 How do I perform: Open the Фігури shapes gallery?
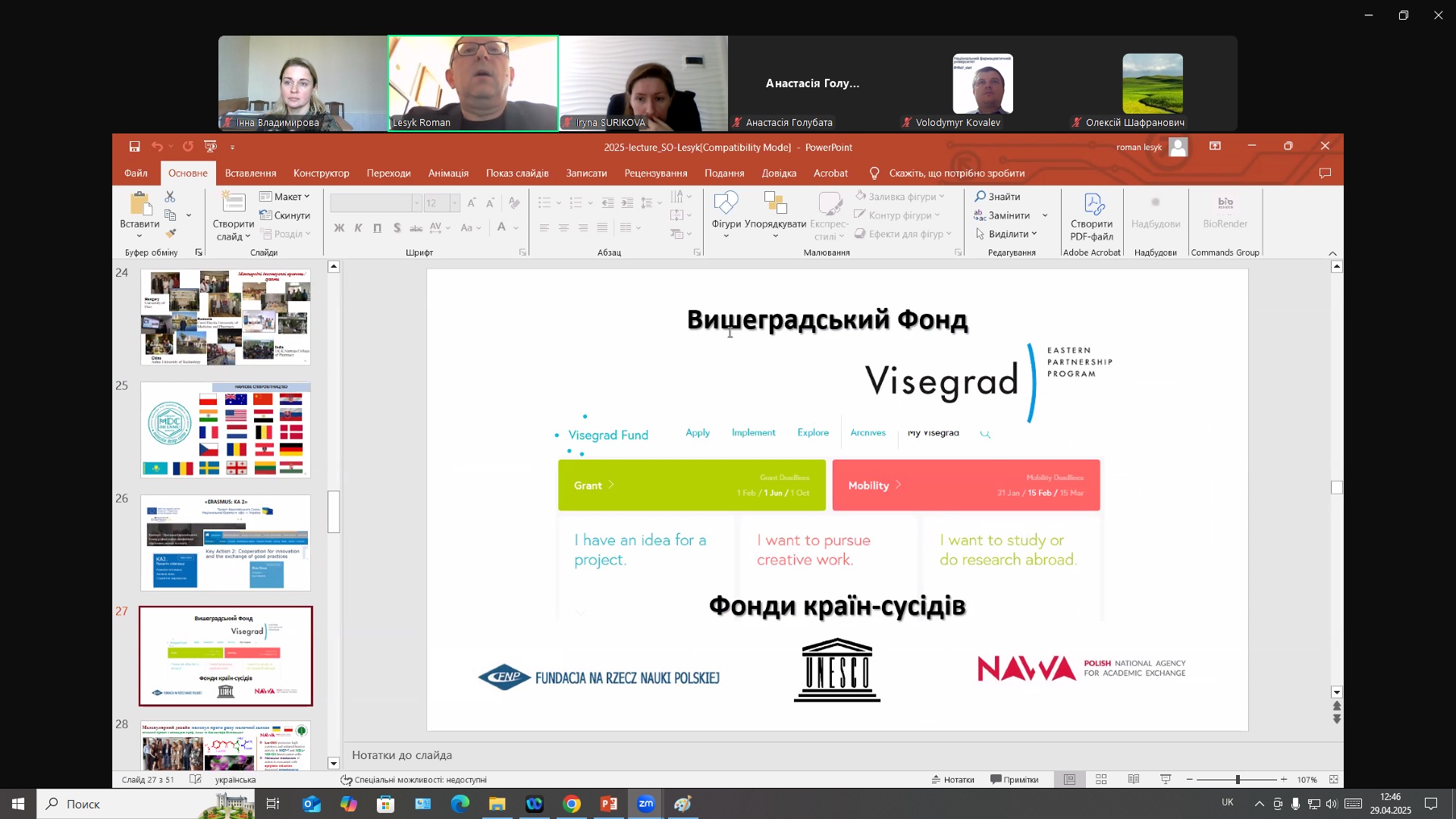pyautogui.click(x=726, y=215)
